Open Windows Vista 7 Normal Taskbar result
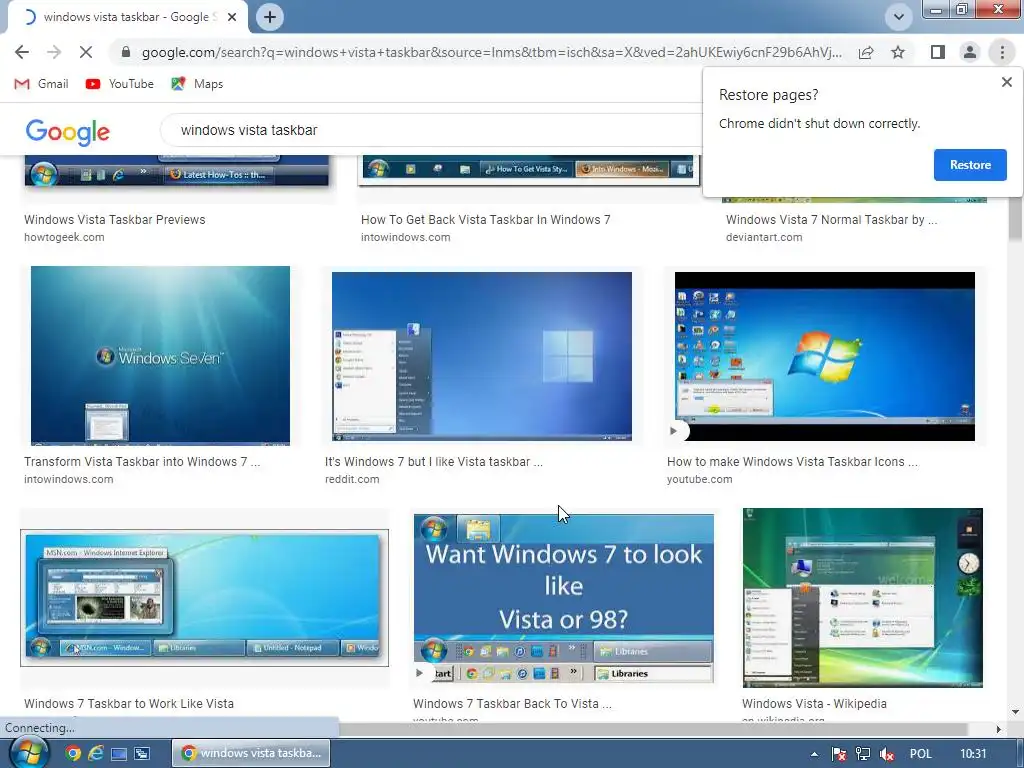 tap(831, 219)
